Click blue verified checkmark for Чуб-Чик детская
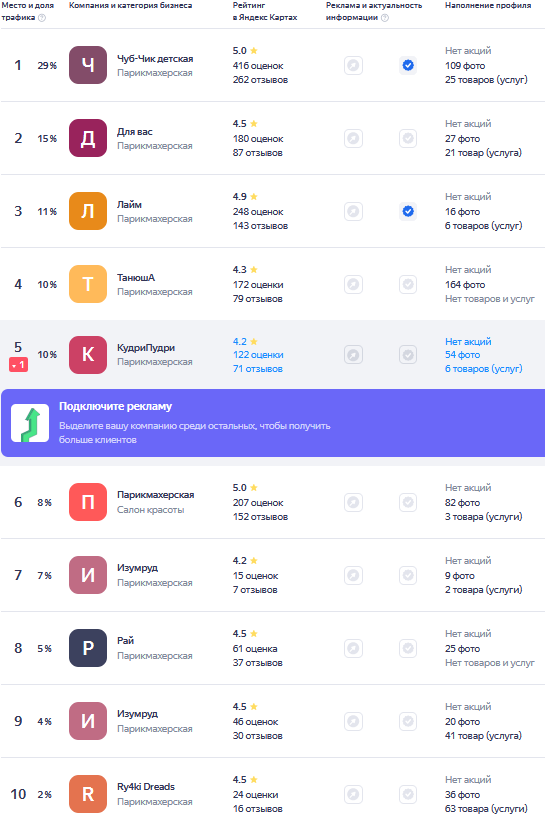The height and width of the screenshot is (825, 545). pos(408,65)
